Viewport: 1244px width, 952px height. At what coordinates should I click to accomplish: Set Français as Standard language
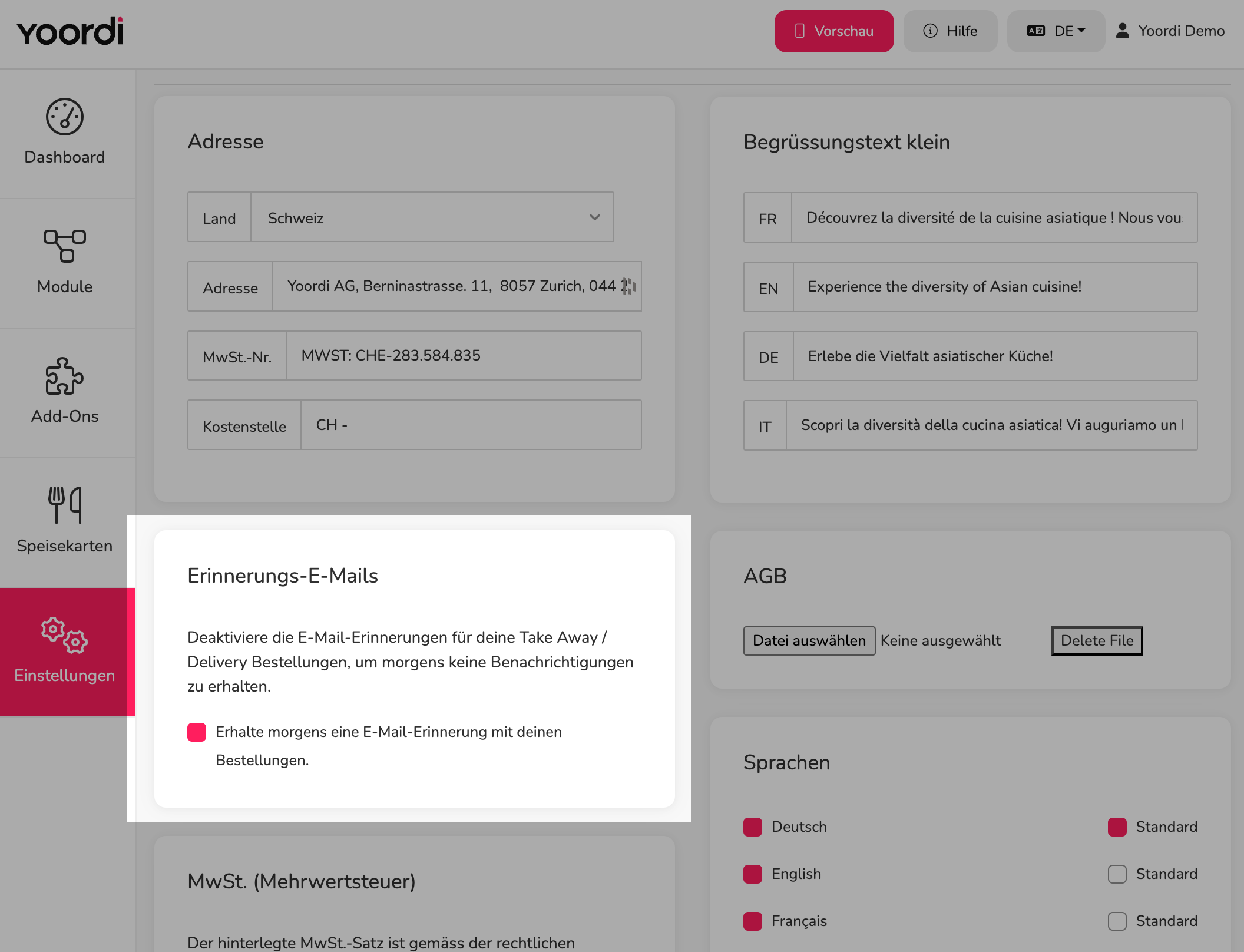[1117, 921]
